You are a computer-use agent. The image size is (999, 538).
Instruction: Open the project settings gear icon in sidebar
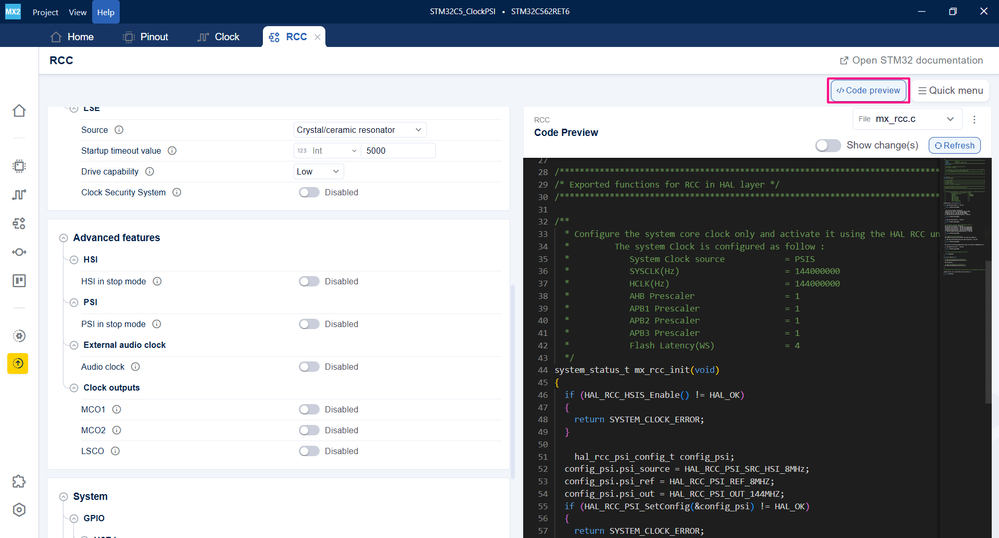[x=19, y=336]
